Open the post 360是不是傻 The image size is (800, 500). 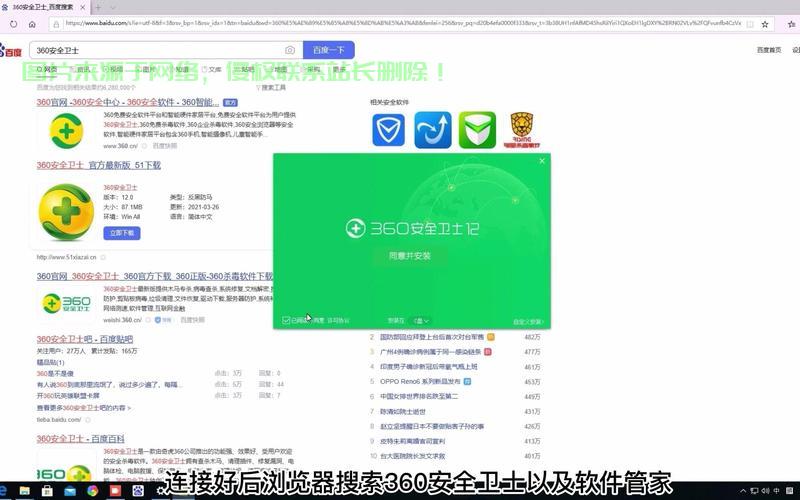tap(55, 373)
